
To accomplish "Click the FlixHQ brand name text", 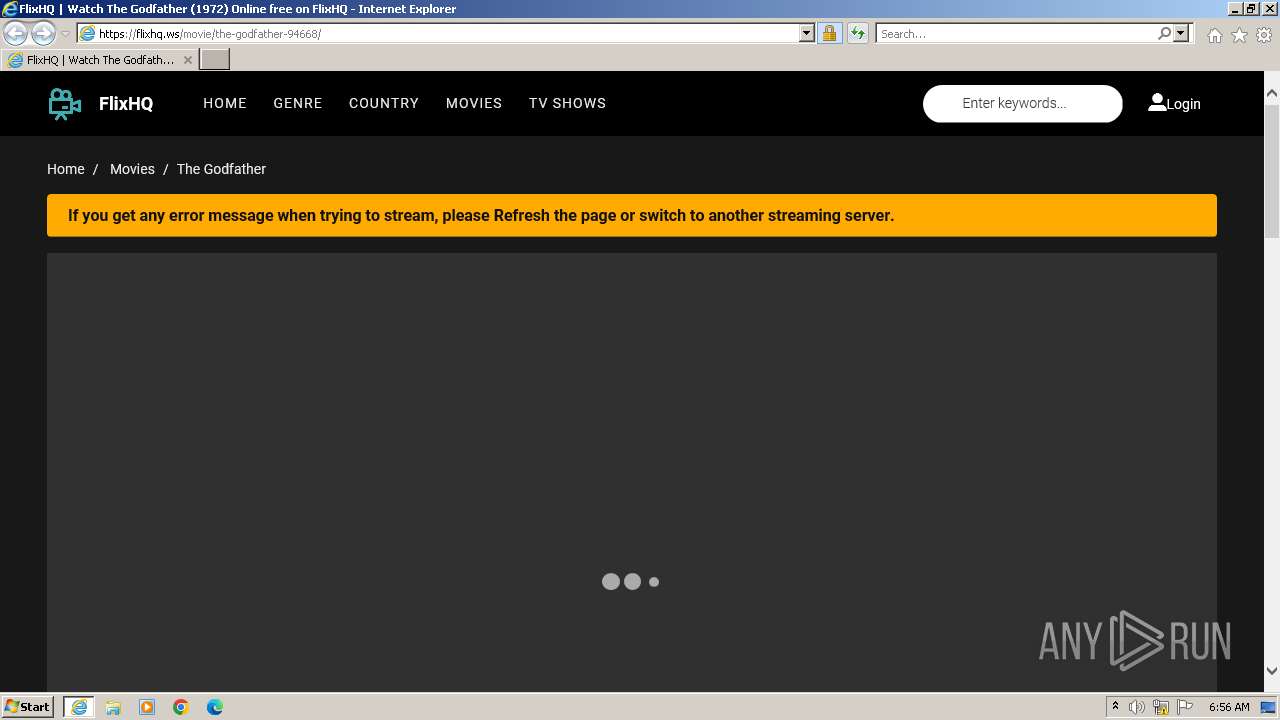I will 126,104.
